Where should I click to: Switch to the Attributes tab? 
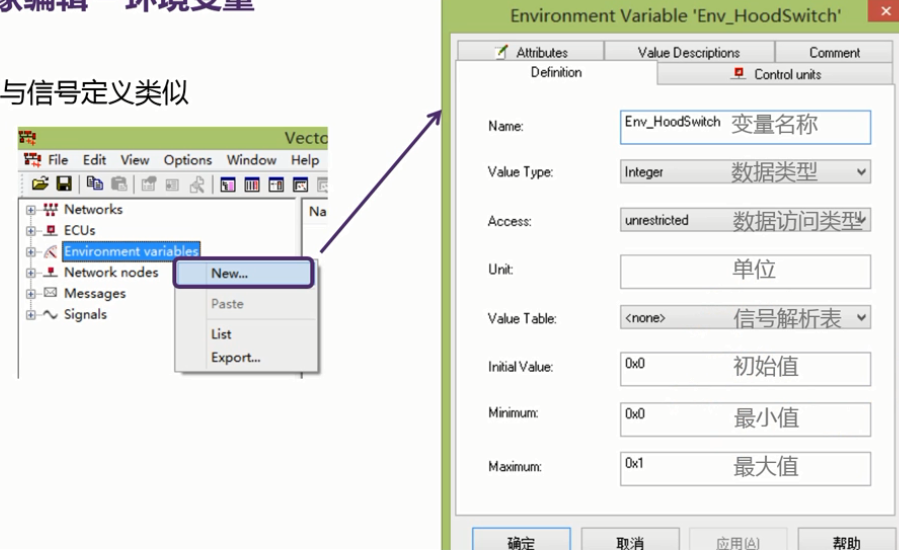[531, 52]
